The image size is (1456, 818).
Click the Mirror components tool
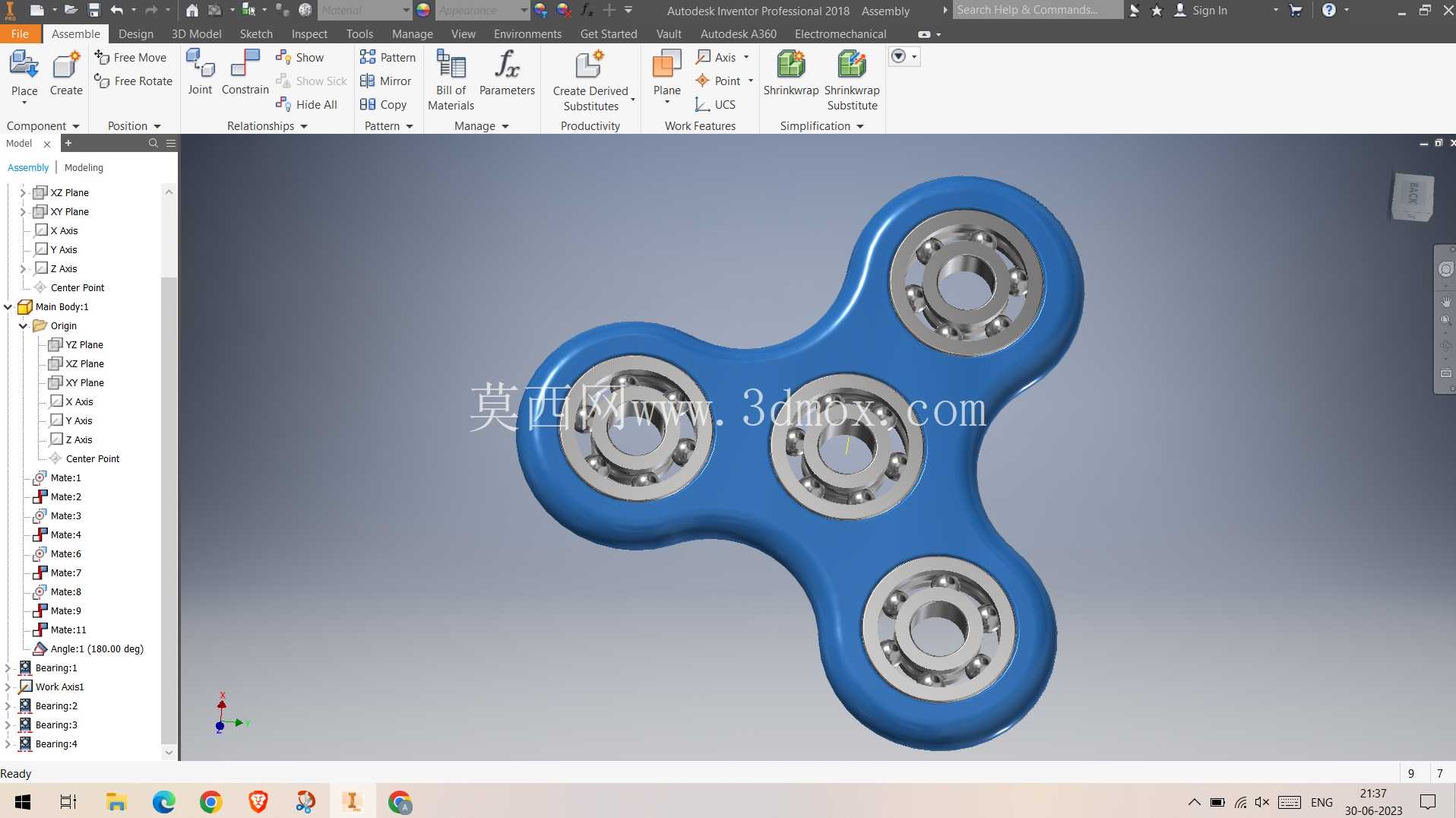(385, 81)
